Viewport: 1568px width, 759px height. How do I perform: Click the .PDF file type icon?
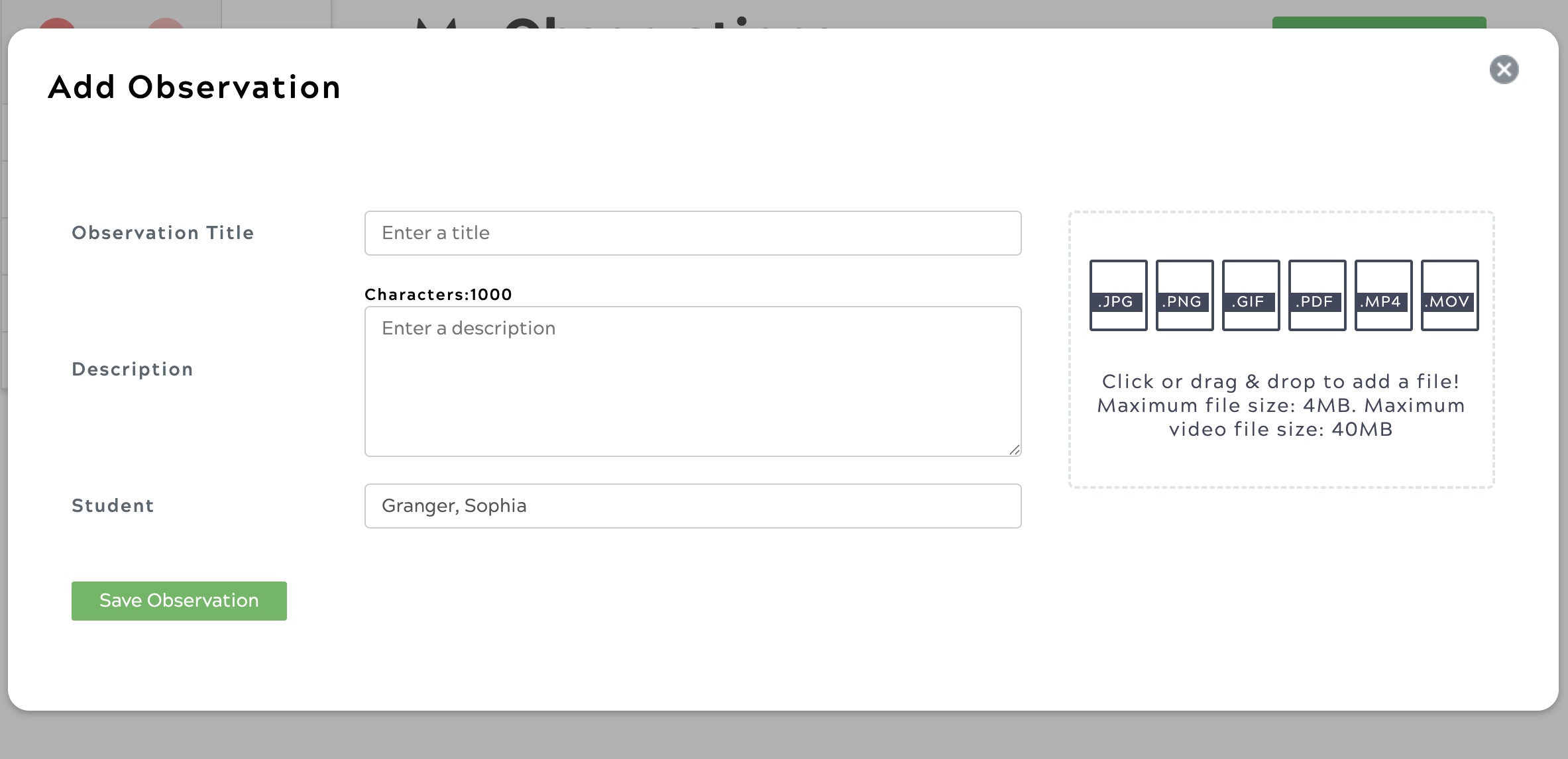[x=1317, y=295]
